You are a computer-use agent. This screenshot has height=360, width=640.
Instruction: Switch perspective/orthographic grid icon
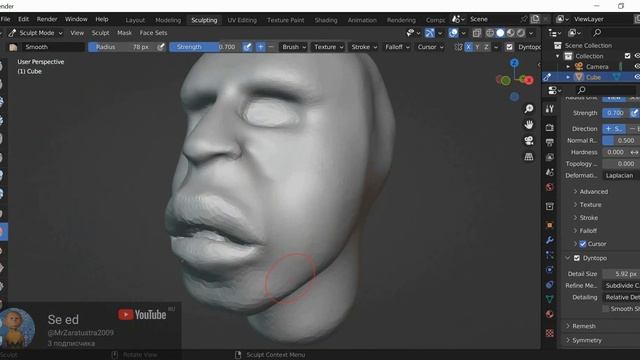529,156
